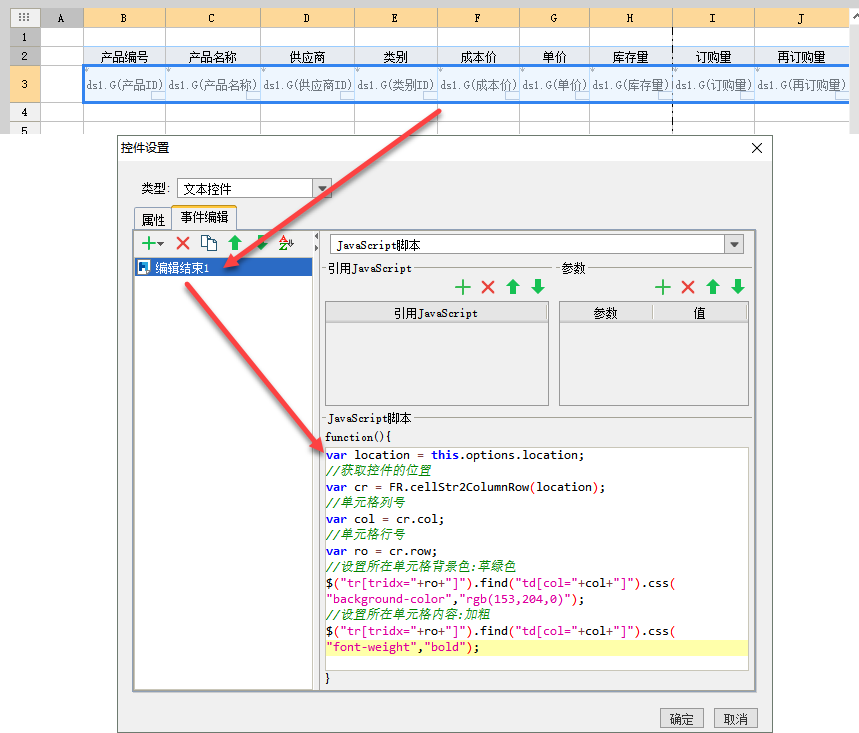Close the 控件设置 dialog
Image resolution: width=859 pixels, height=733 pixels.
[x=757, y=148]
